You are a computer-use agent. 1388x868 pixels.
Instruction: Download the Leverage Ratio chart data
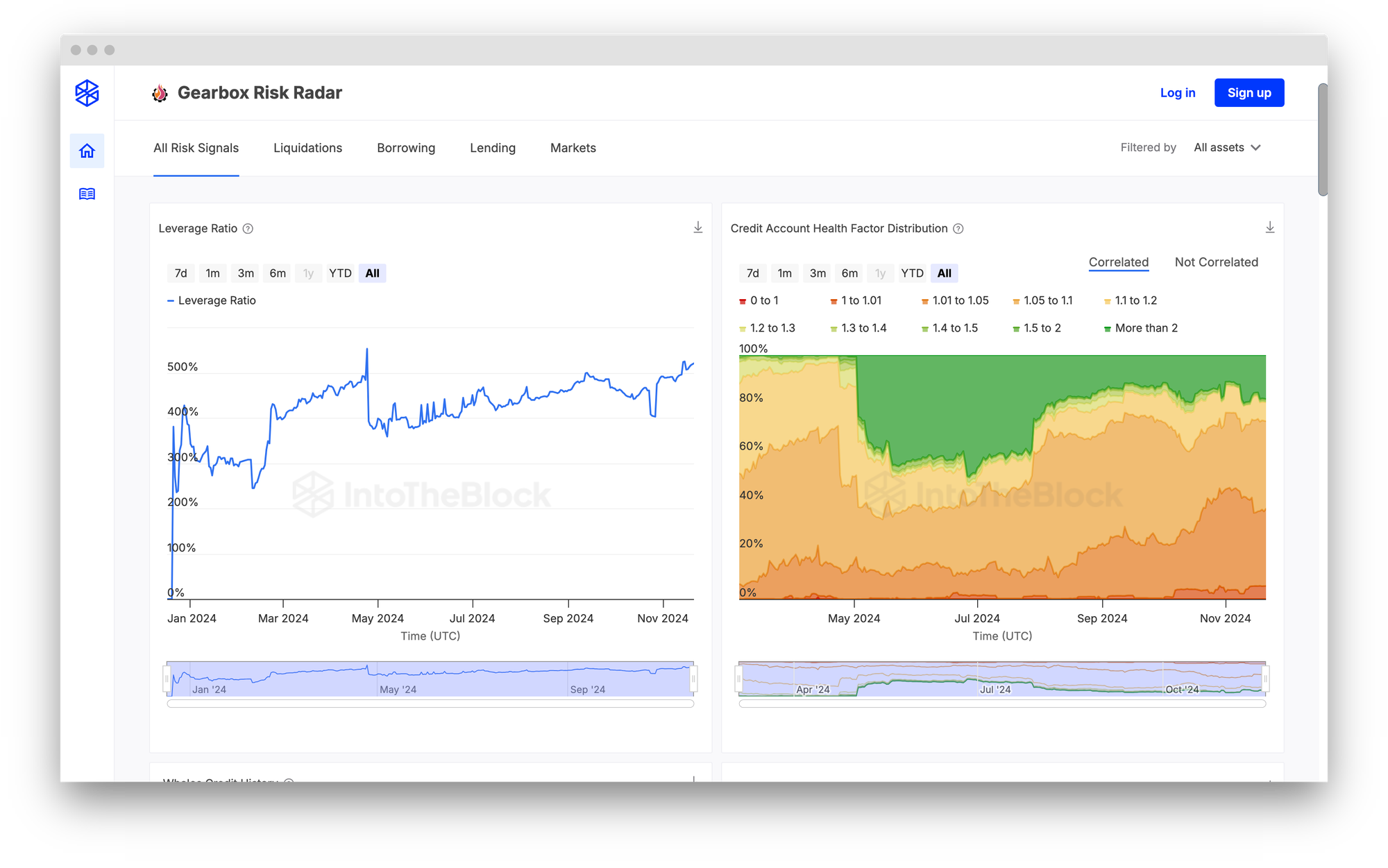[698, 228]
